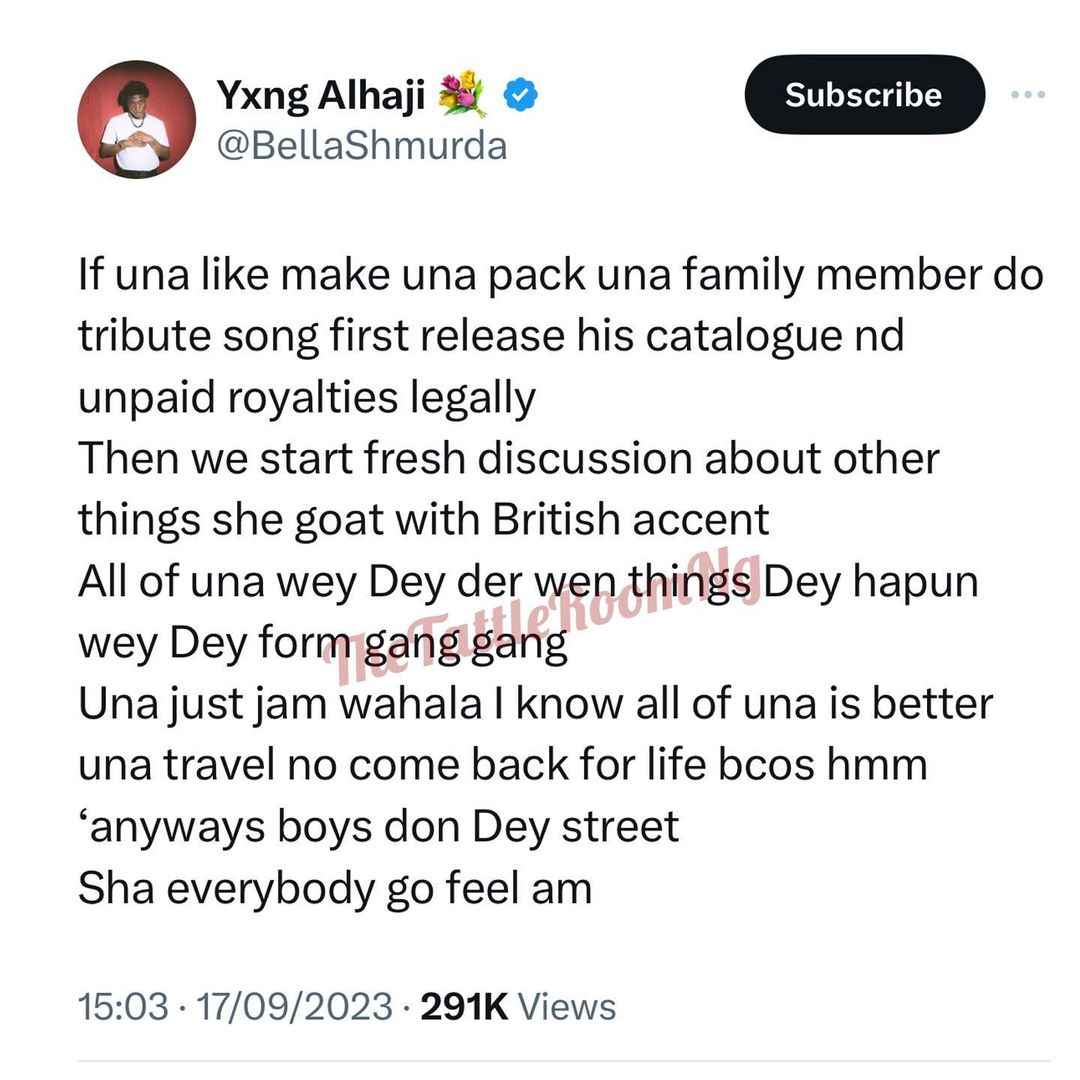The height and width of the screenshot is (1080, 1080).
Task: Open the Yxng Alhaji display name link
Action: (x=321, y=95)
